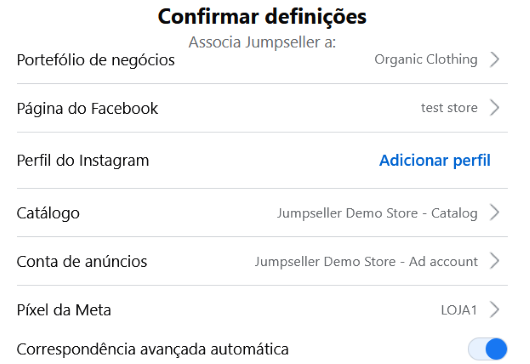Viewport: 530px width, 364px height.
Task: Click the Perfil do Instagram row label
Action: click(x=83, y=161)
